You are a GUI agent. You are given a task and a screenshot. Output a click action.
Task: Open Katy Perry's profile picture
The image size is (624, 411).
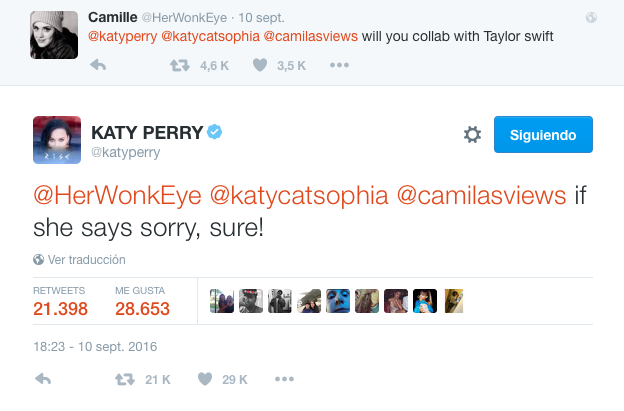pyautogui.click(x=57, y=141)
